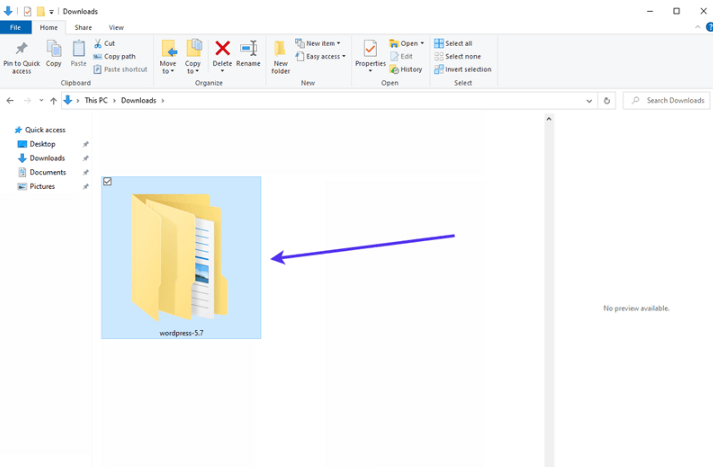Open the Copy to menu
The width and height of the screenshot is (713, 467).
193,57
